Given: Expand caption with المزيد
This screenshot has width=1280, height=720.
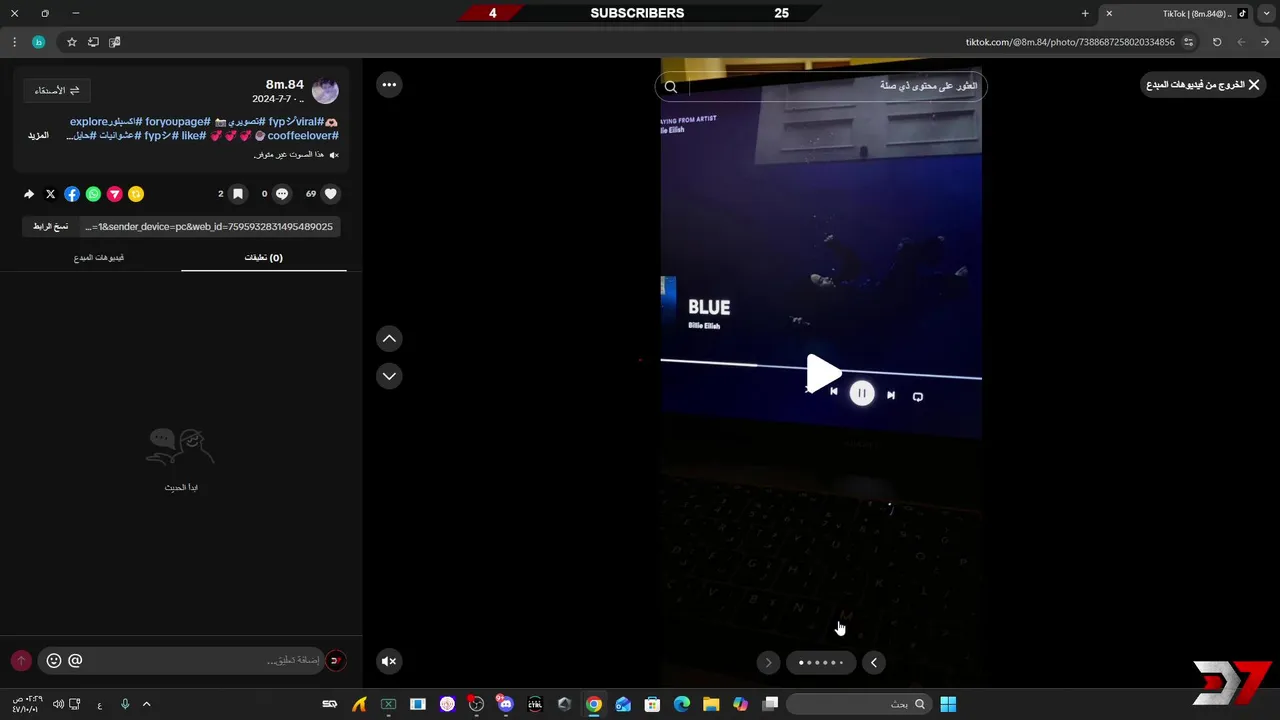Looking at the screenshot, I should point(38,135).
